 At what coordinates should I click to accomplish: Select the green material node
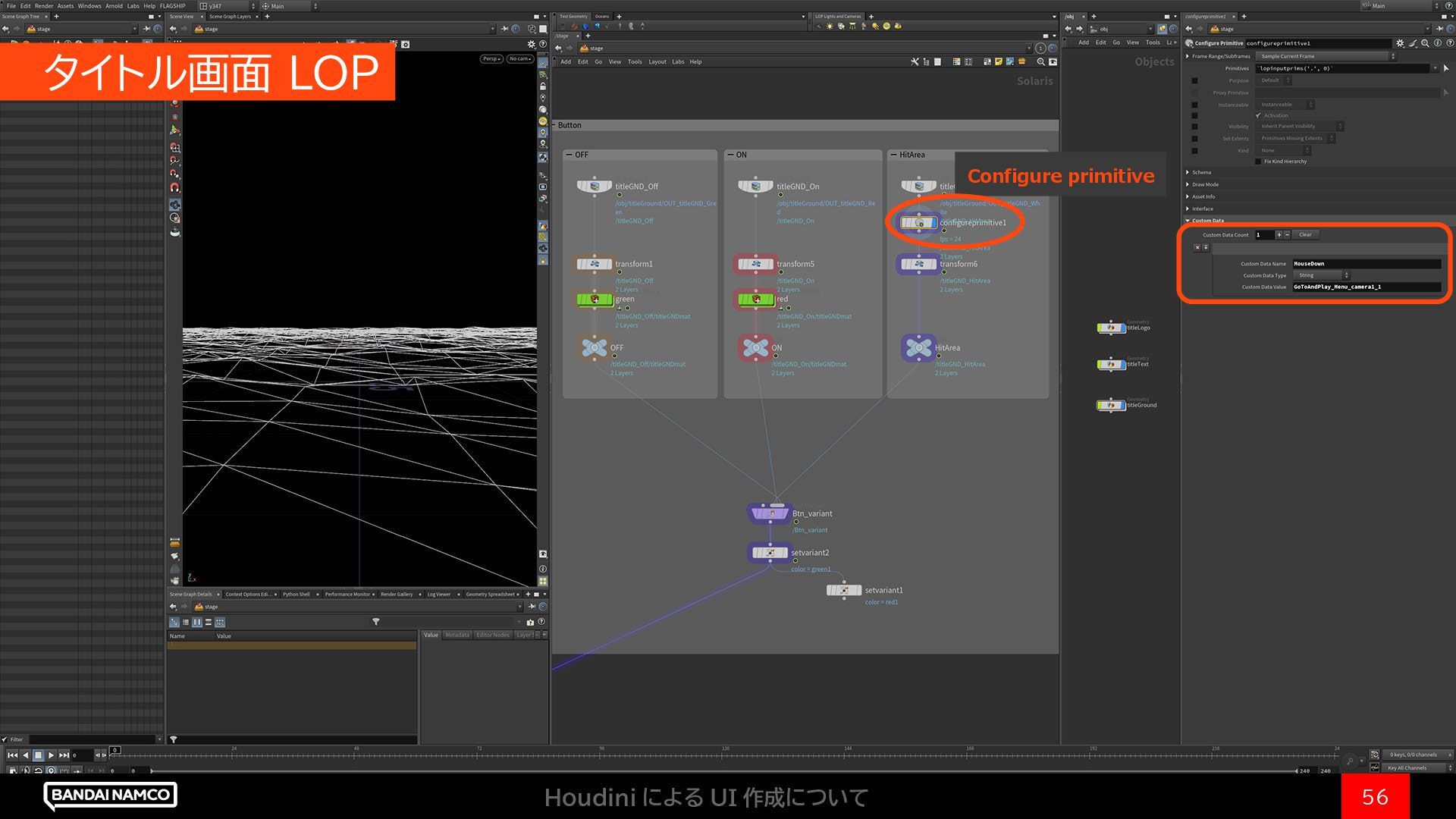click(x=595, y=300)
